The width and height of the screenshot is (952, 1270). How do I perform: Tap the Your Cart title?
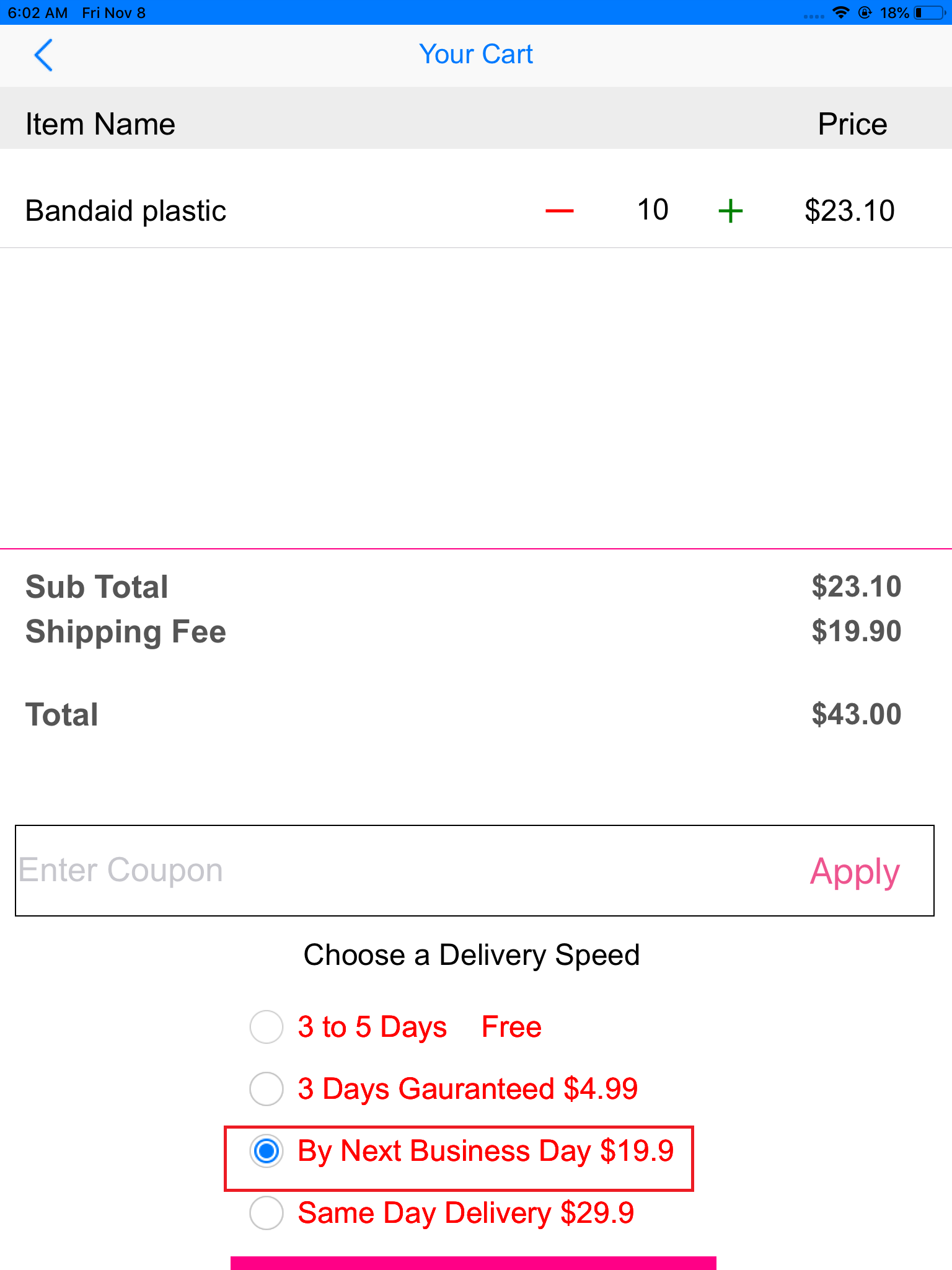coord(476,55)
